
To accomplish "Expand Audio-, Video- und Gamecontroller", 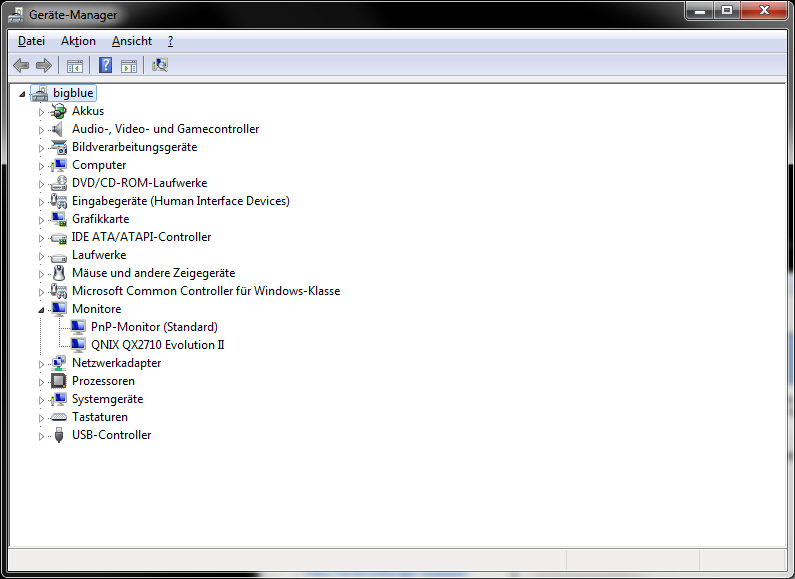I will [42, 130].
